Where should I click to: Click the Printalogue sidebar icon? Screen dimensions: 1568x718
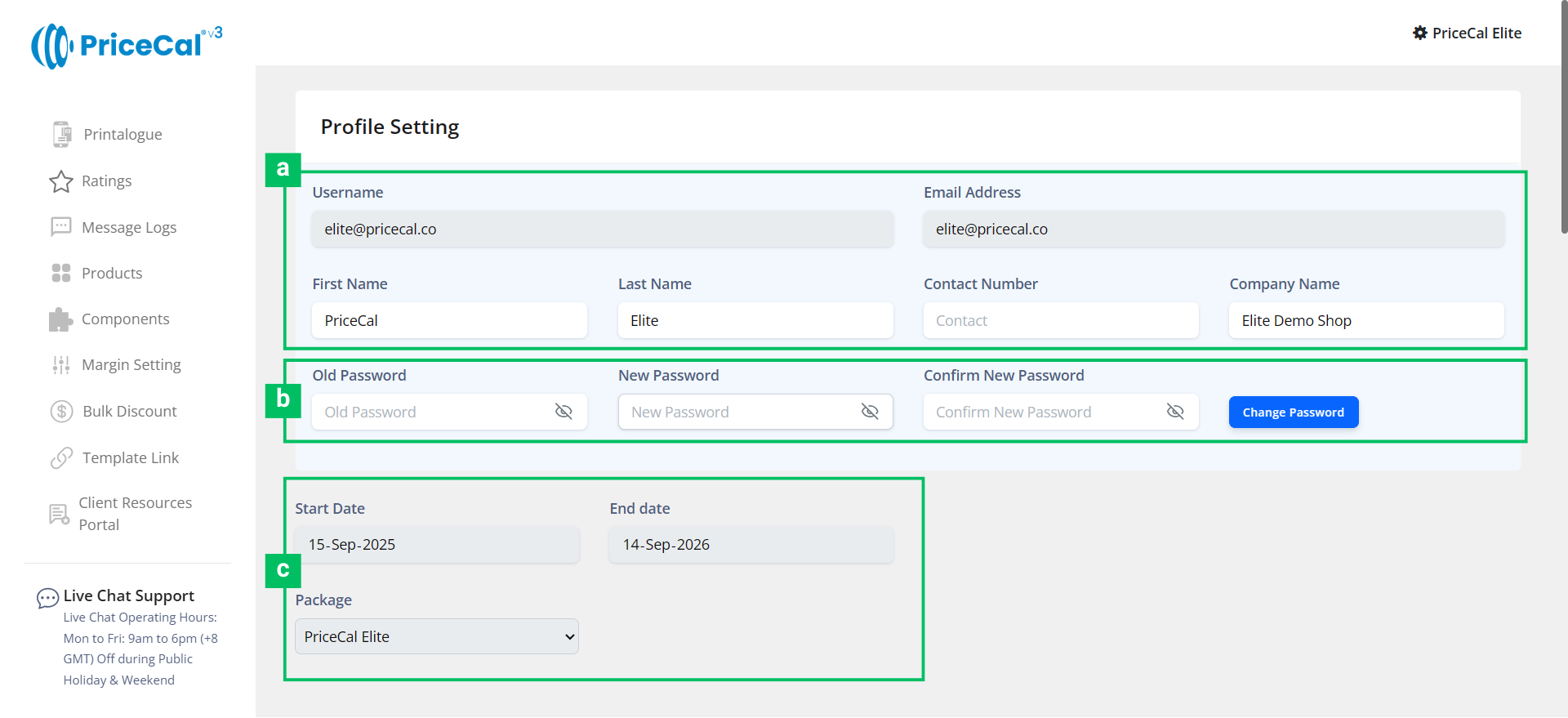pos(62,134)
